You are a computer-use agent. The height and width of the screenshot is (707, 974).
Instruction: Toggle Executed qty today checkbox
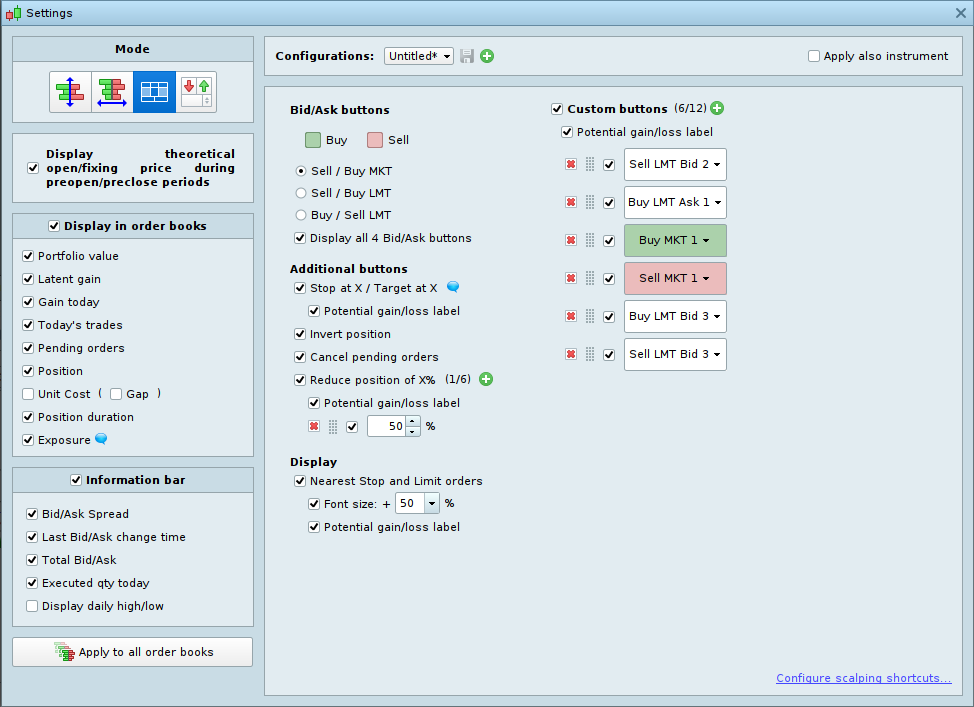click(x=32, y=583)
